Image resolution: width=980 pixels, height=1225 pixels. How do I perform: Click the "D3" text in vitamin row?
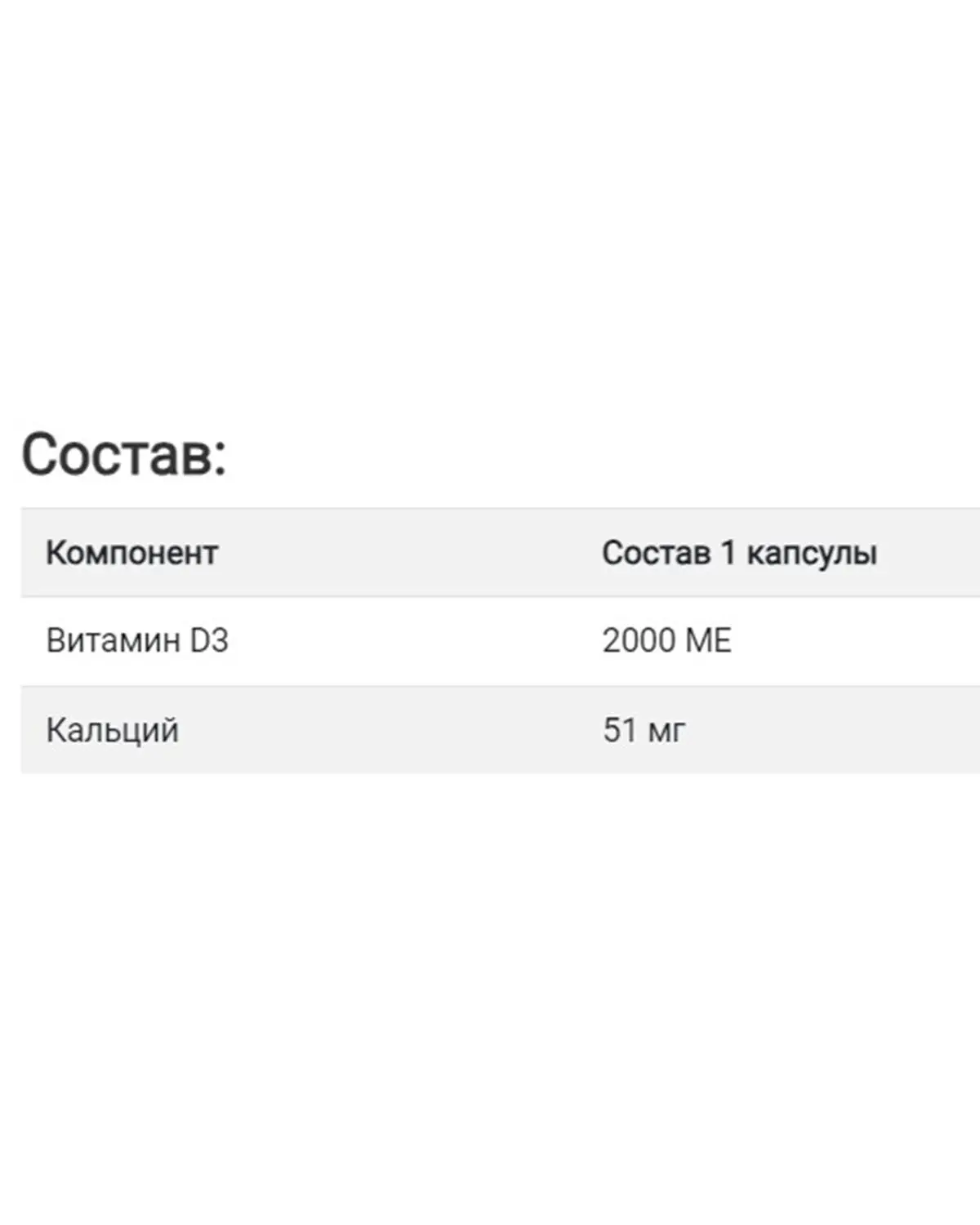click(209, 640)
